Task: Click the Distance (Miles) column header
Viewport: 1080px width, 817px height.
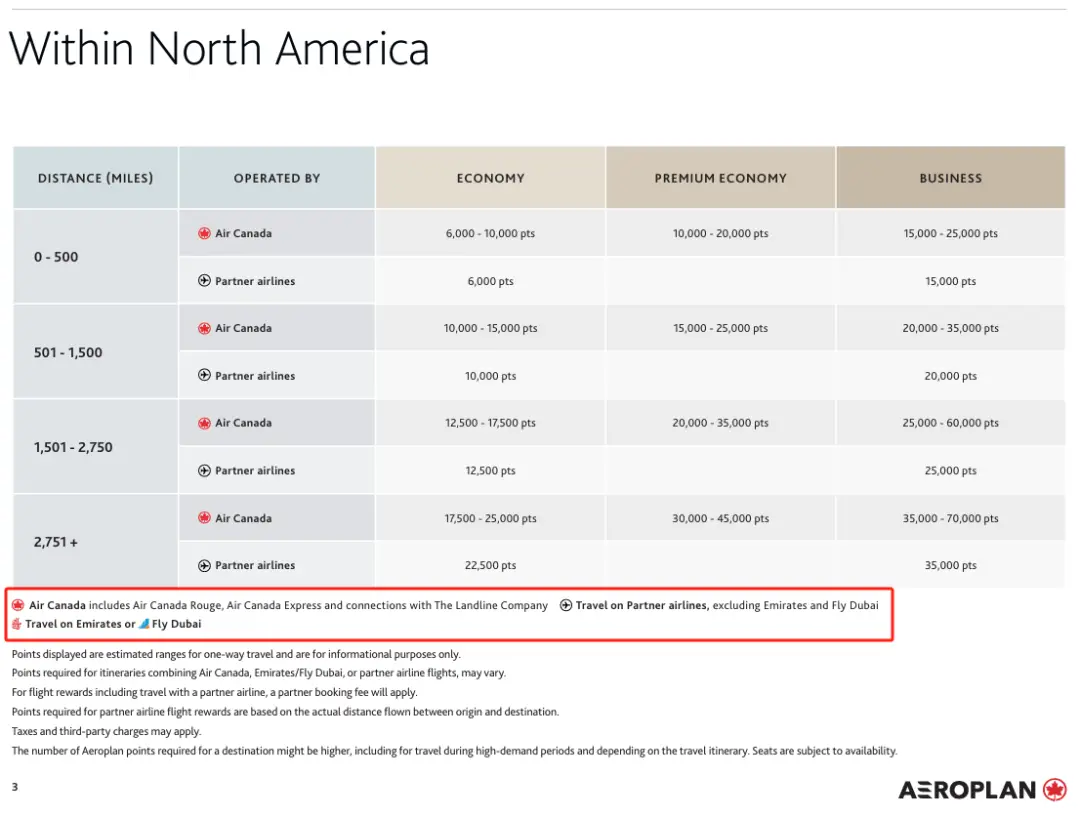Action: point(95,178)
